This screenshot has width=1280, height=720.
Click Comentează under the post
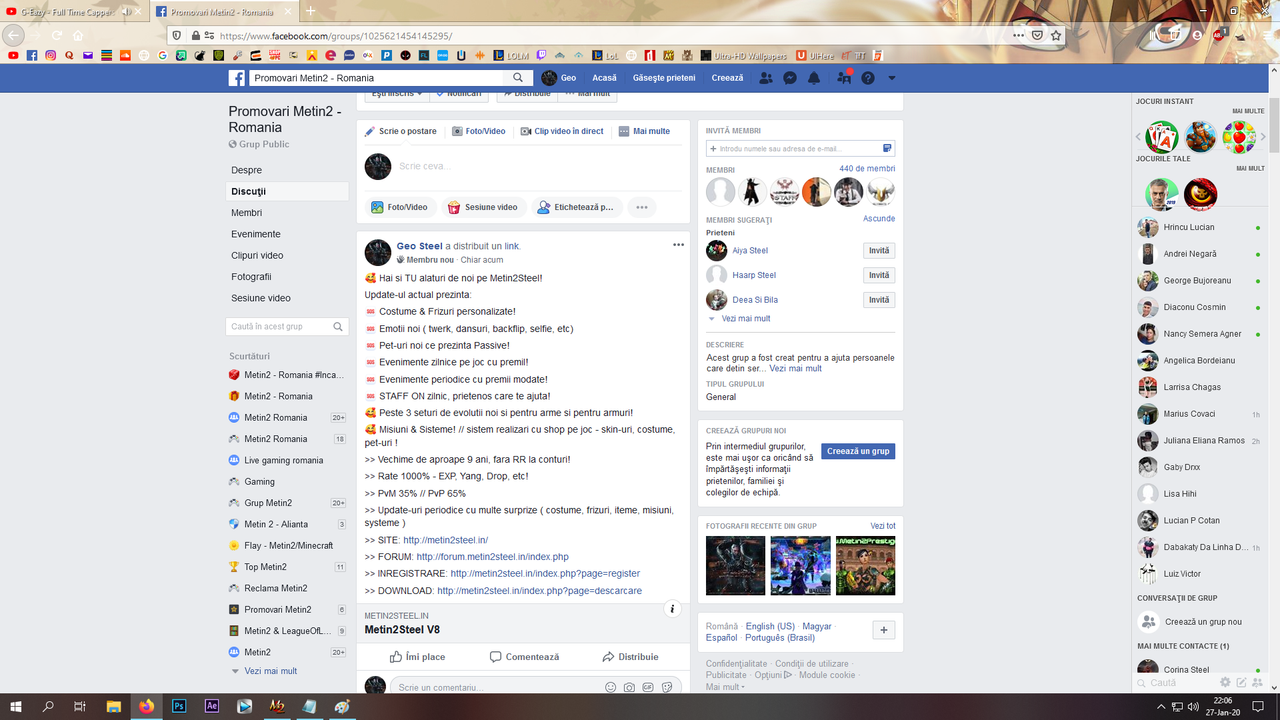point(524,657)
